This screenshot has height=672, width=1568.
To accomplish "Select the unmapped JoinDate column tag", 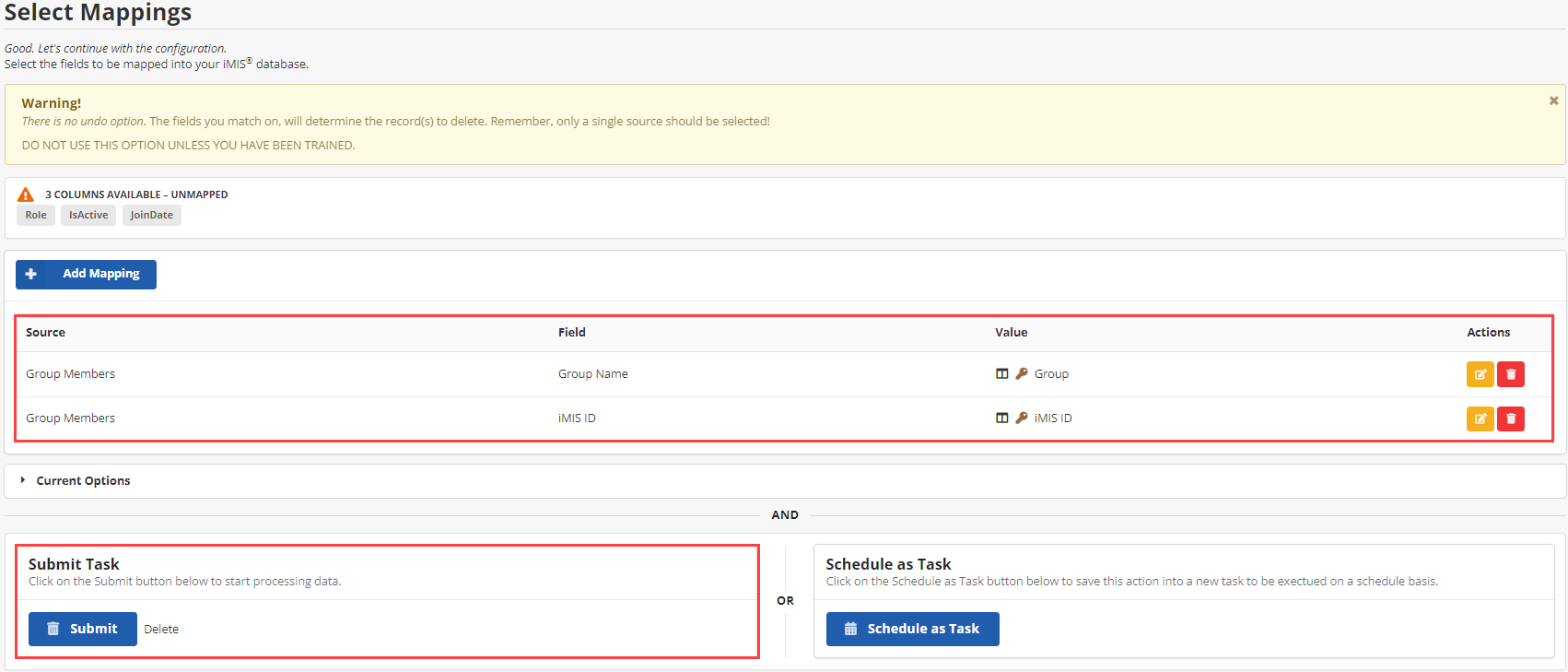I will pyautogui.click(x=151, y=216).
